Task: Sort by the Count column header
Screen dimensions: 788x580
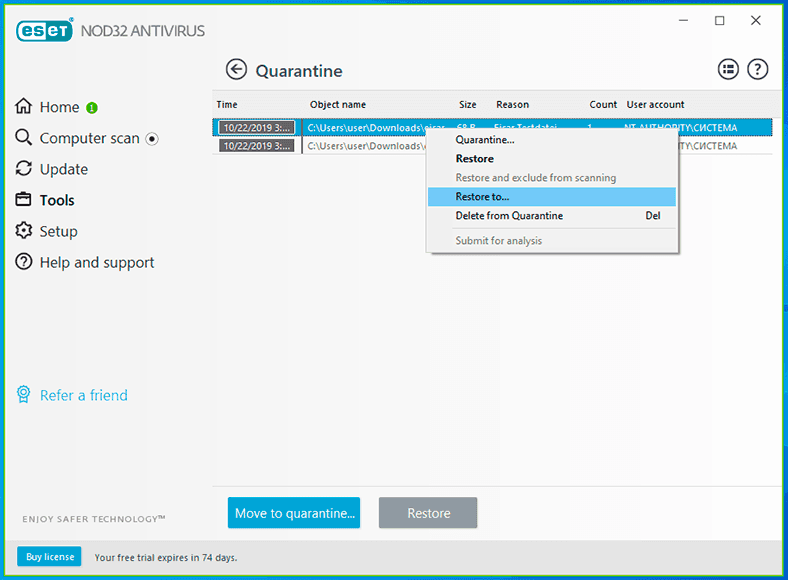Action: (x=603, y=105)
